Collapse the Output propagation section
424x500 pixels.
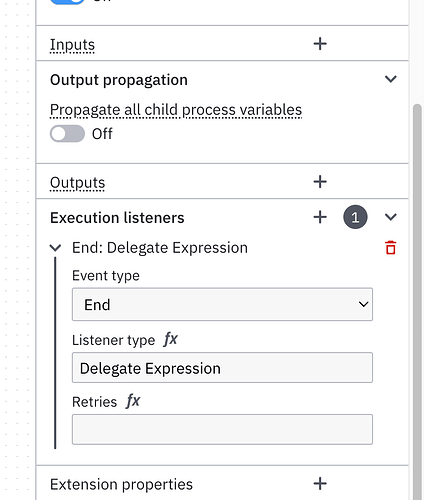(391, 79)
